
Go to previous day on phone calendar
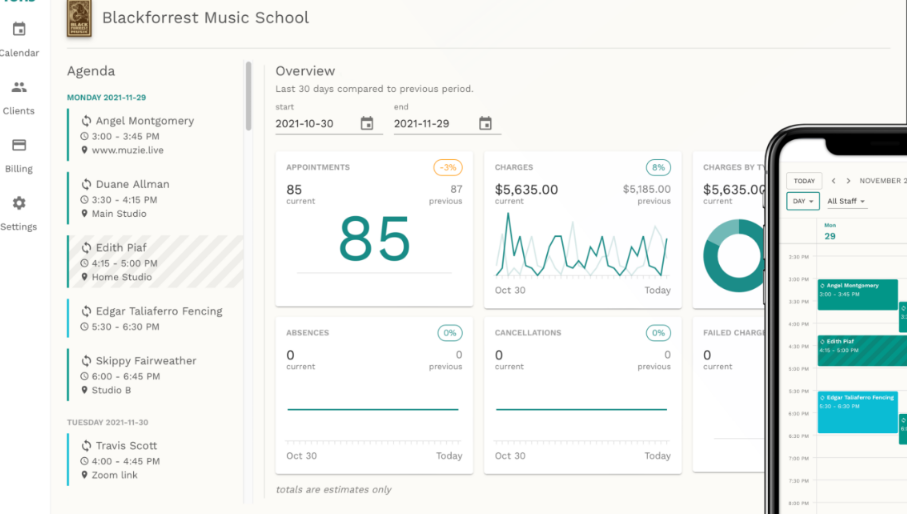(x=834, y=181)
